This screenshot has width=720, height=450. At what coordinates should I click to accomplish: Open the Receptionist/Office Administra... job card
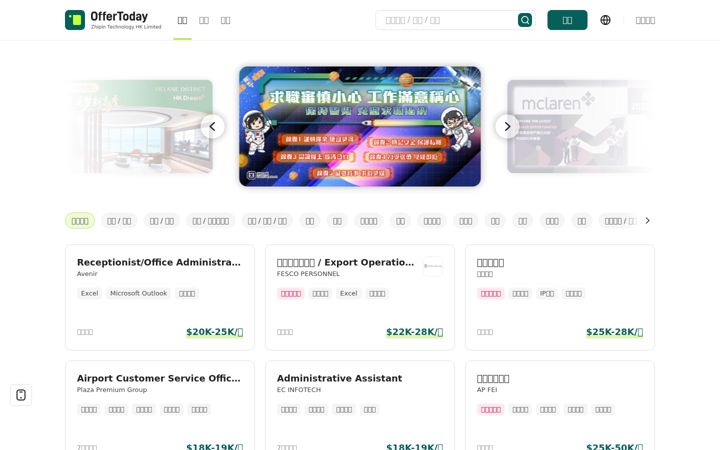[x=160, y=298]
